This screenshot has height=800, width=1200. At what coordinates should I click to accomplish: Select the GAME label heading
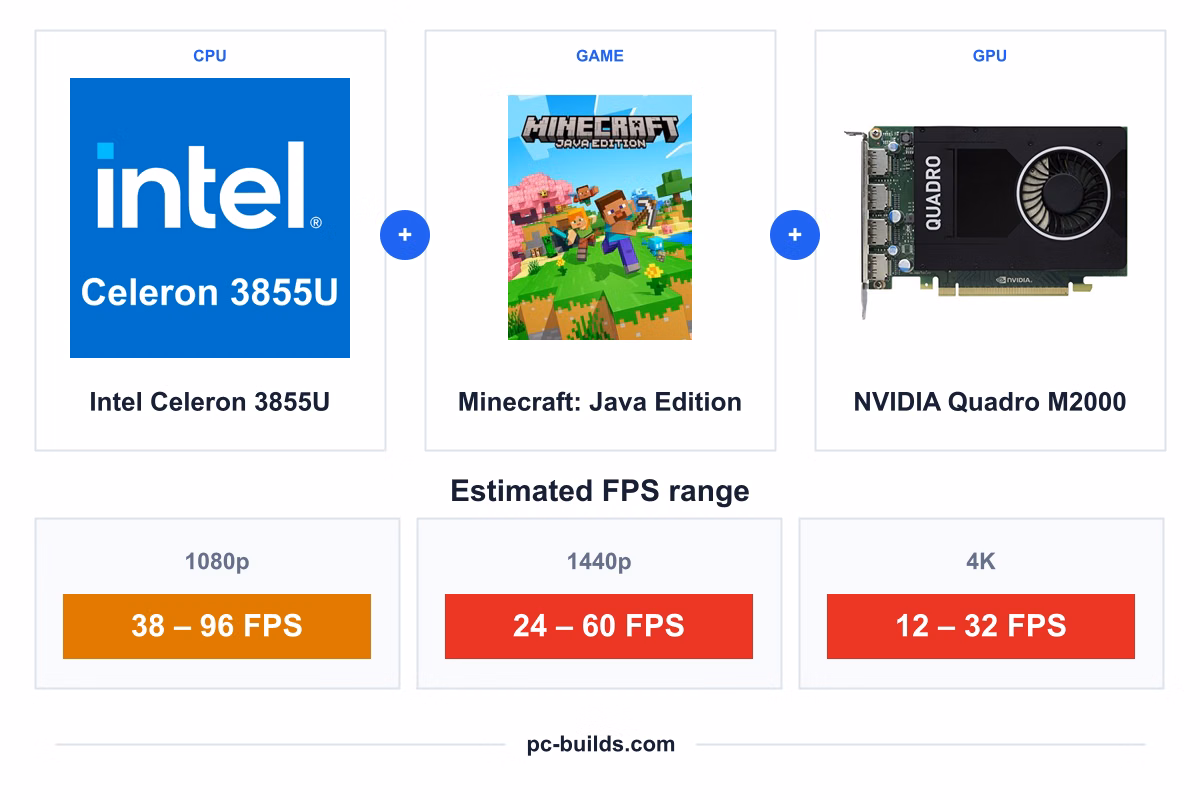600,56
